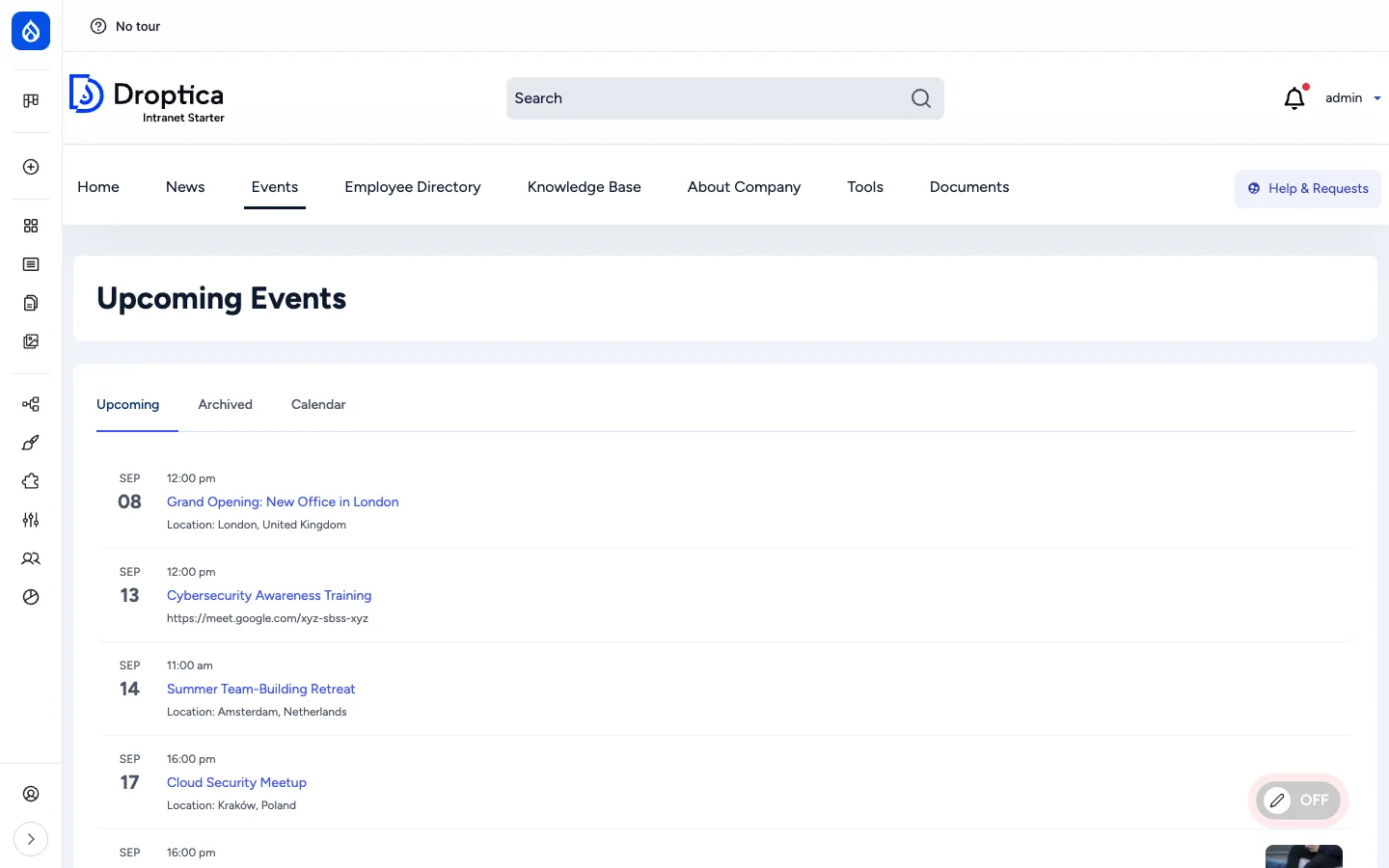The width and height of the screenshot is (1389, 868).
Task: Switch to the Upcoming tab
Action: click(x=128, y=405)
